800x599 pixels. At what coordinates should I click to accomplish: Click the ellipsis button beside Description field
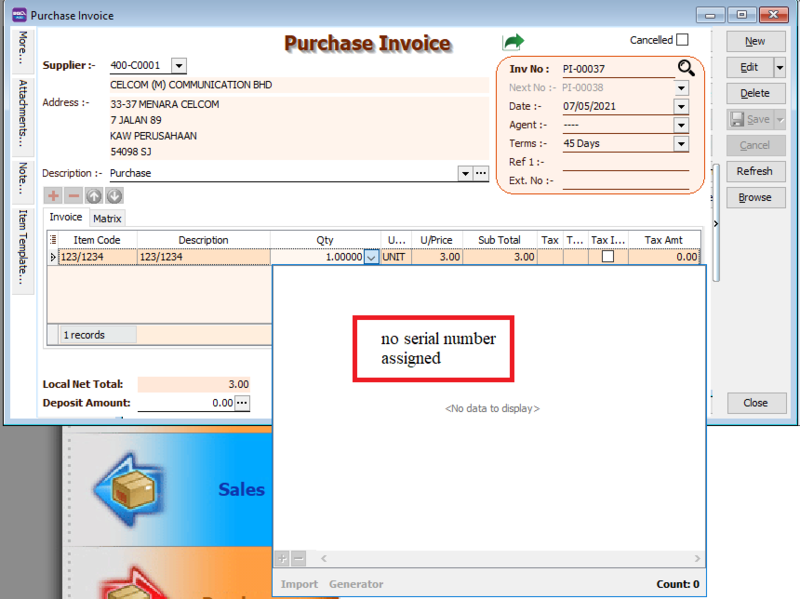(x=481, y=173)
